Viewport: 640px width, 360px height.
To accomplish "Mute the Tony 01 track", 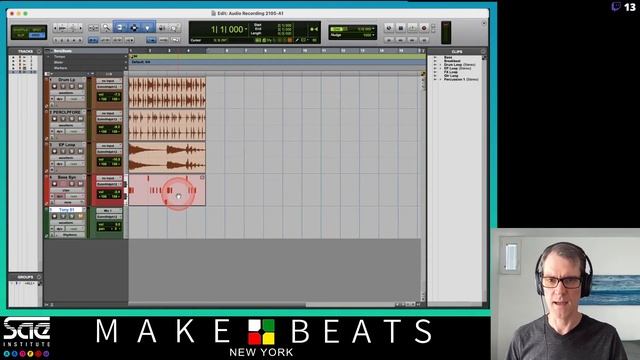I will point(80,216).
